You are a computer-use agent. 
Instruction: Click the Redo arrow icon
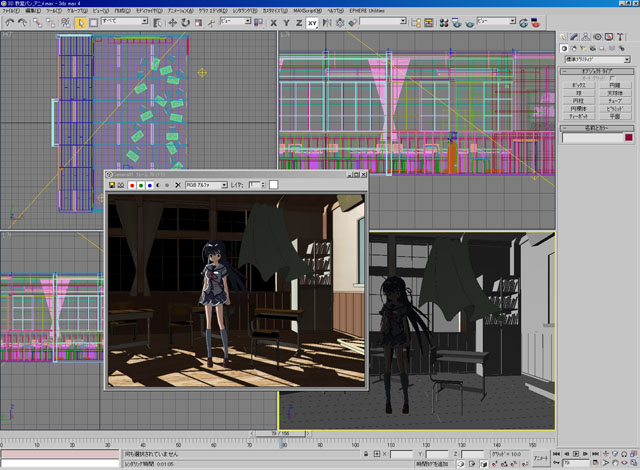(x=22, y=23)
